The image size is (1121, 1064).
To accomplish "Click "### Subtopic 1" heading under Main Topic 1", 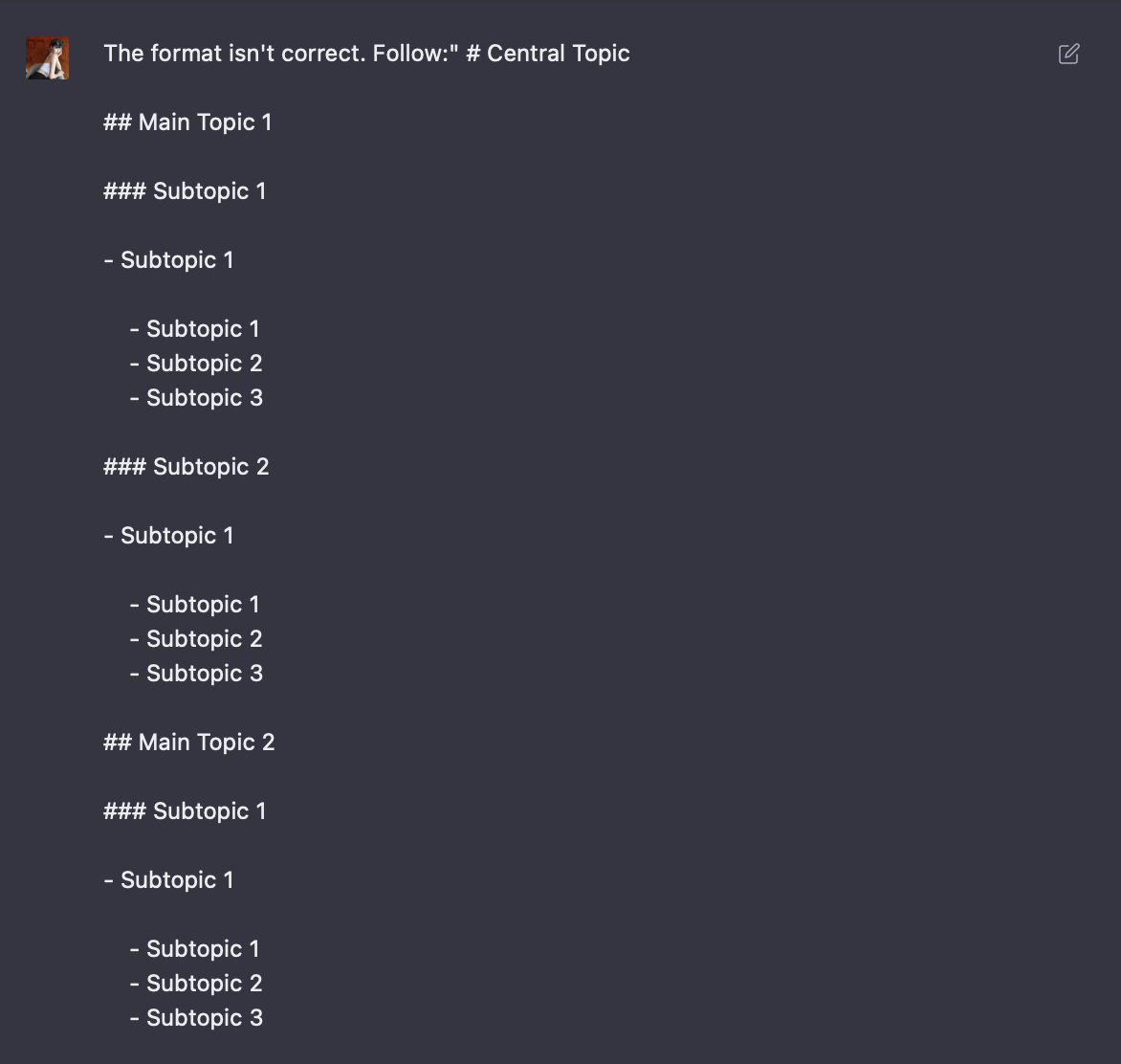I will 185,191.
